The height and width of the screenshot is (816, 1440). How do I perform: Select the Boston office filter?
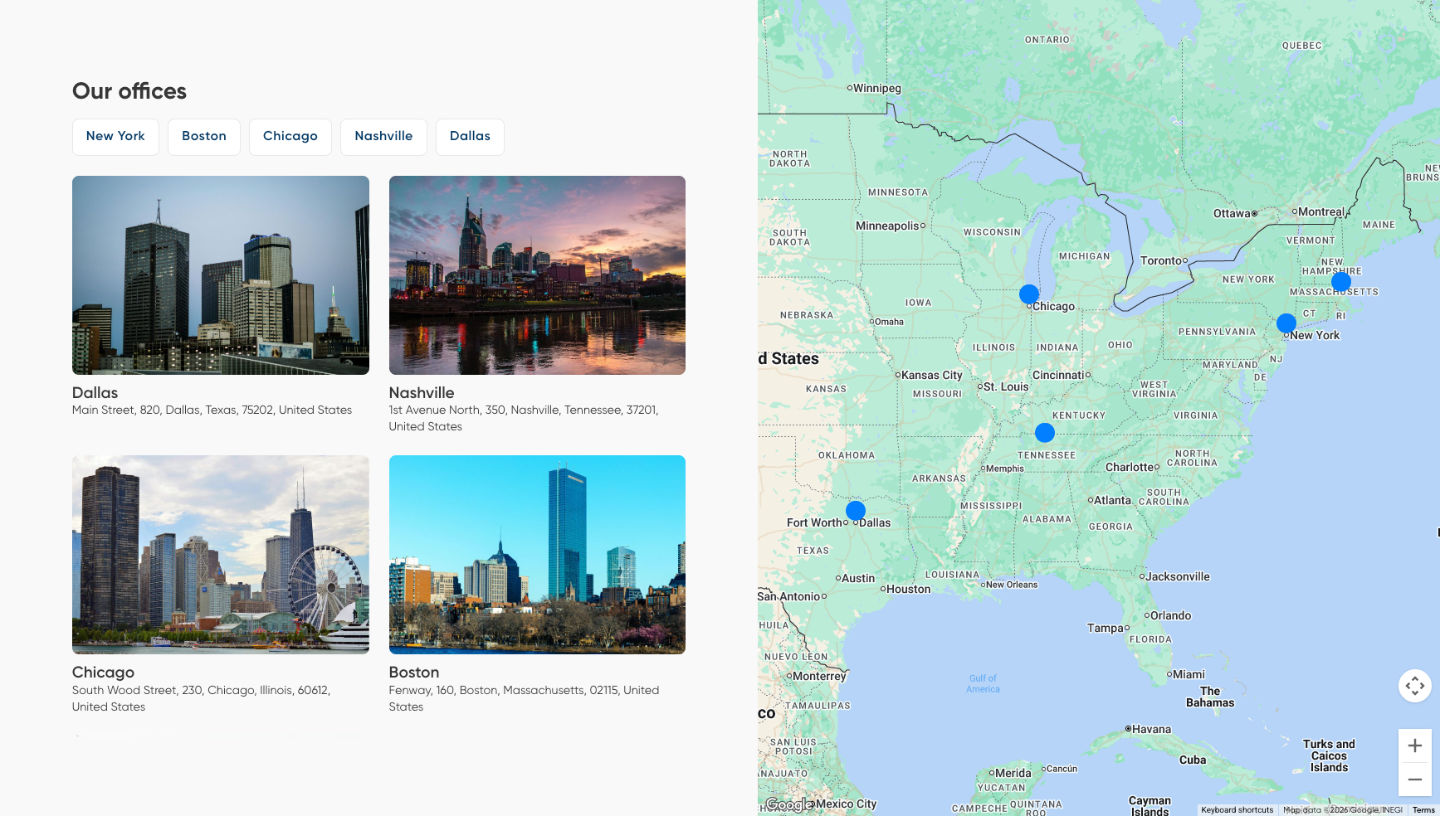coord(204,137)
